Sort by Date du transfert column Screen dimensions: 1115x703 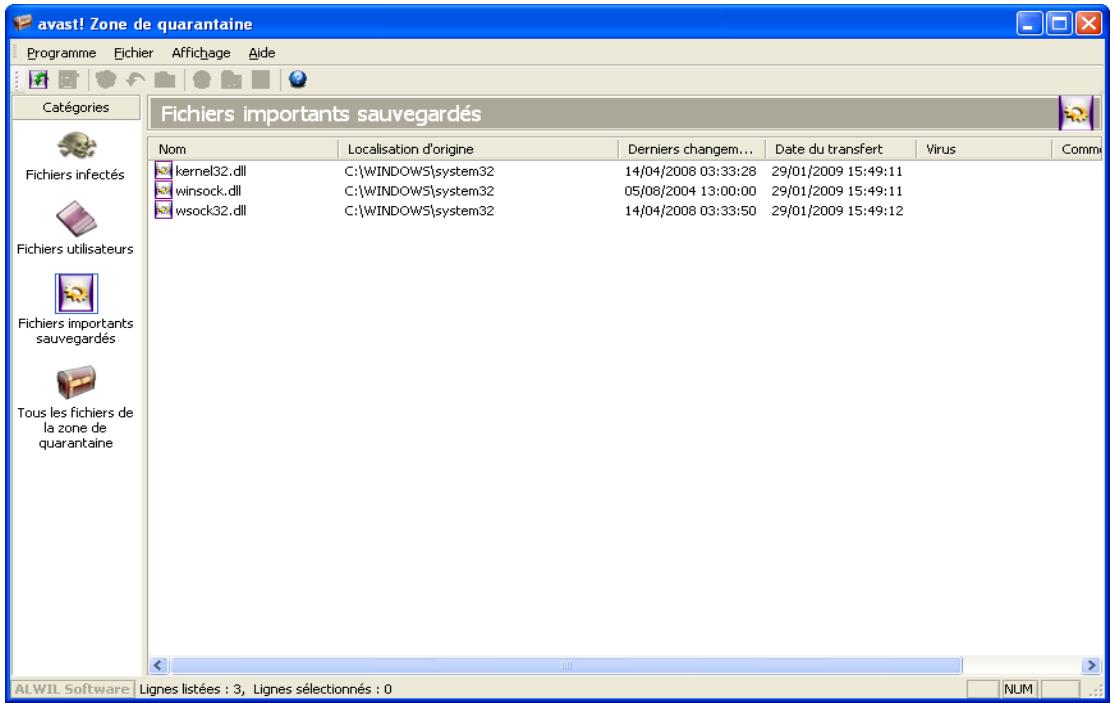(841, 149)
